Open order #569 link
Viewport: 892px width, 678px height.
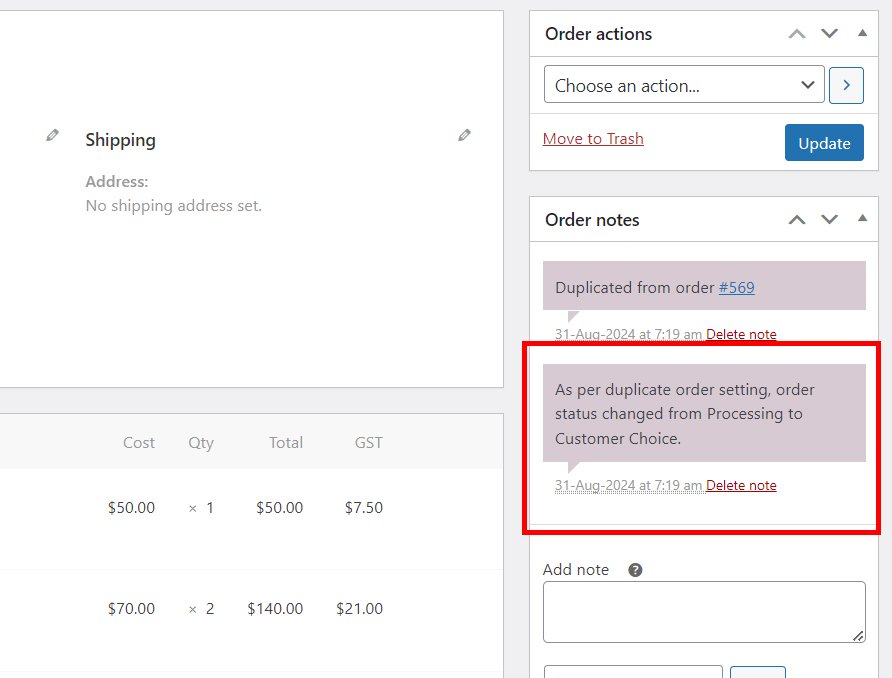(737, 287)
